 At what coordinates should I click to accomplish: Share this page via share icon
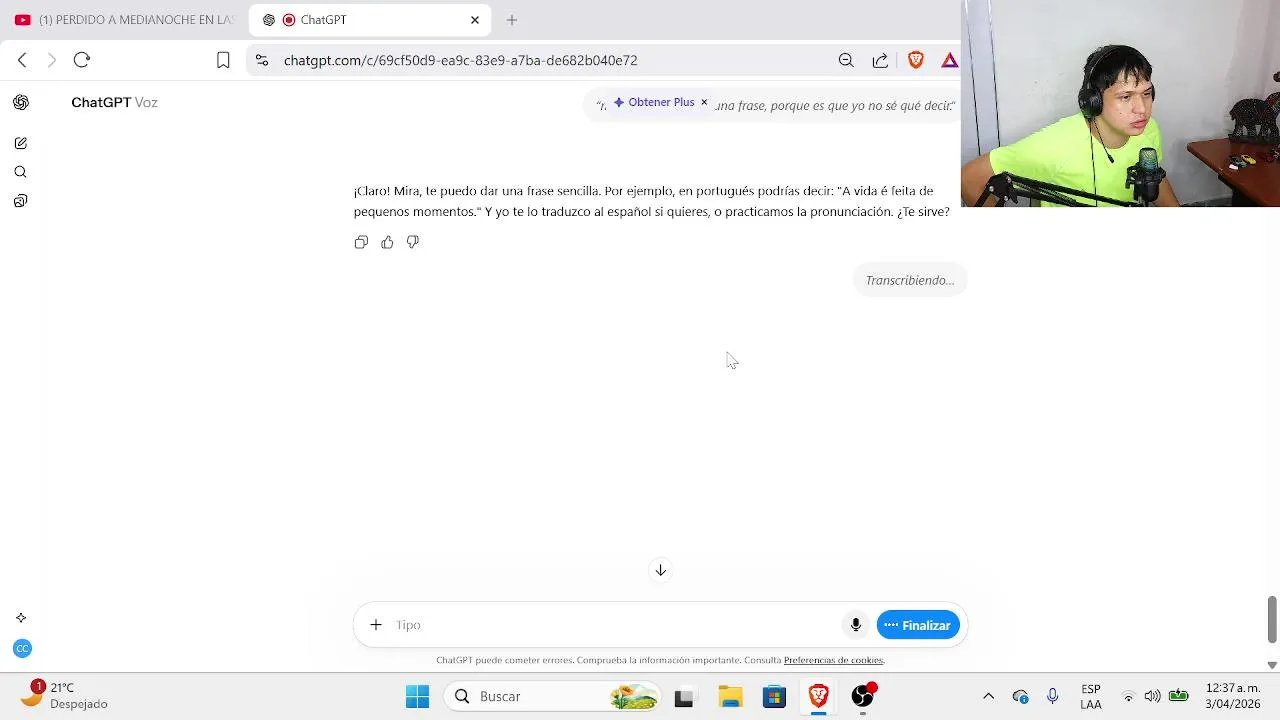(880, 60)
